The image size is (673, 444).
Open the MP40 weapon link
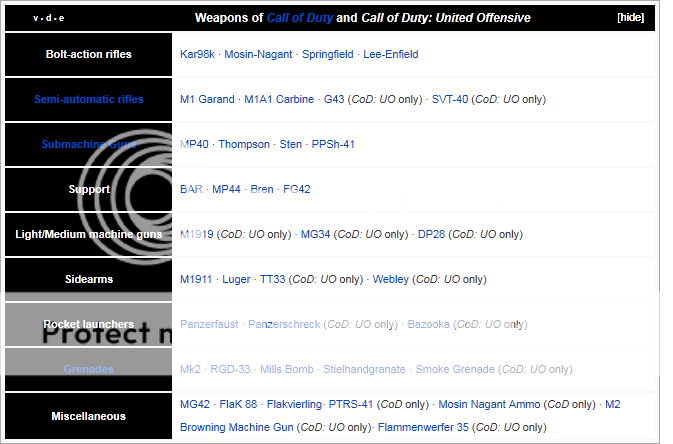(x=194, y=144)
